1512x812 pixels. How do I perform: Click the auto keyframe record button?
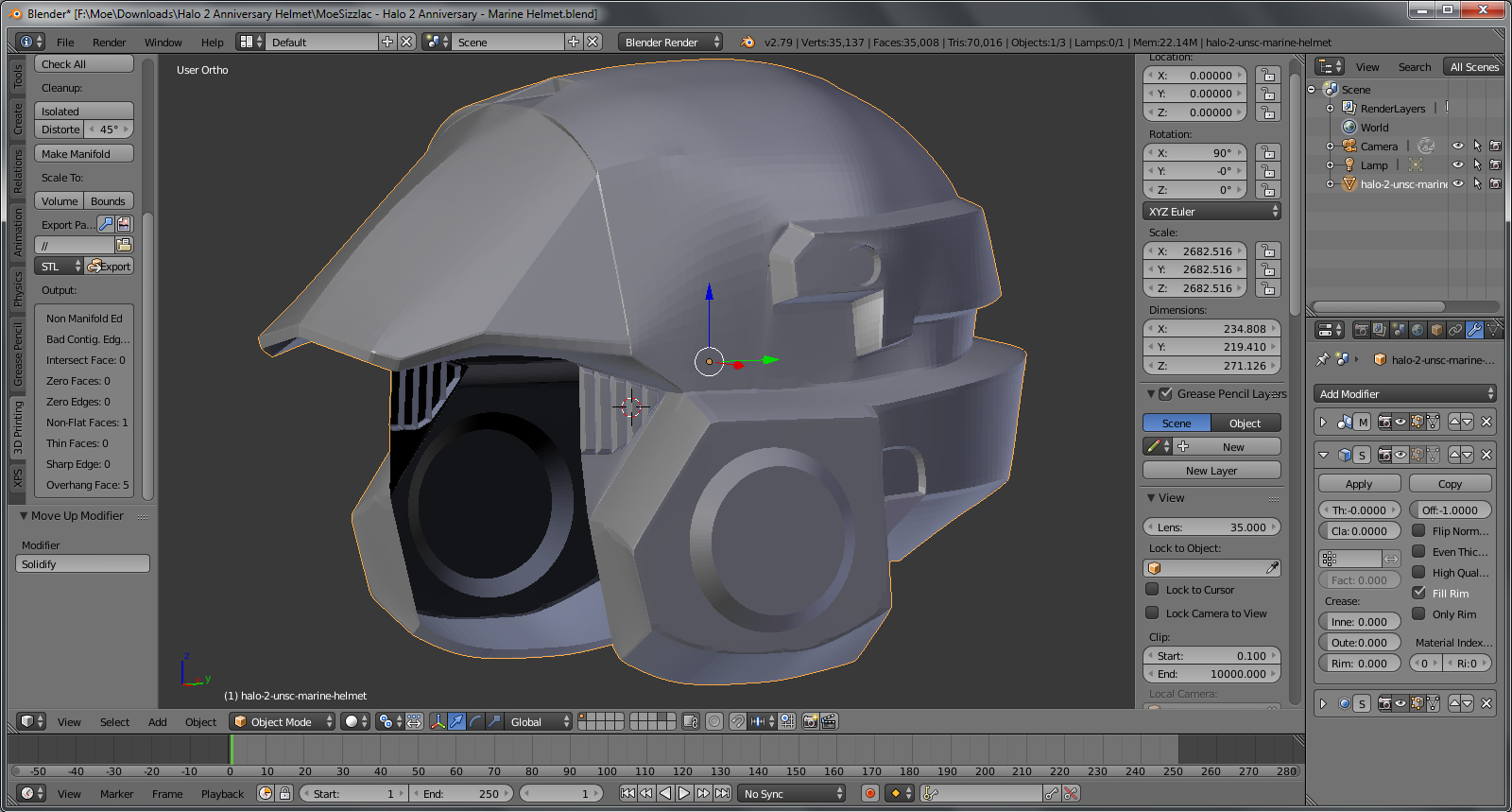tap(870, 793)
